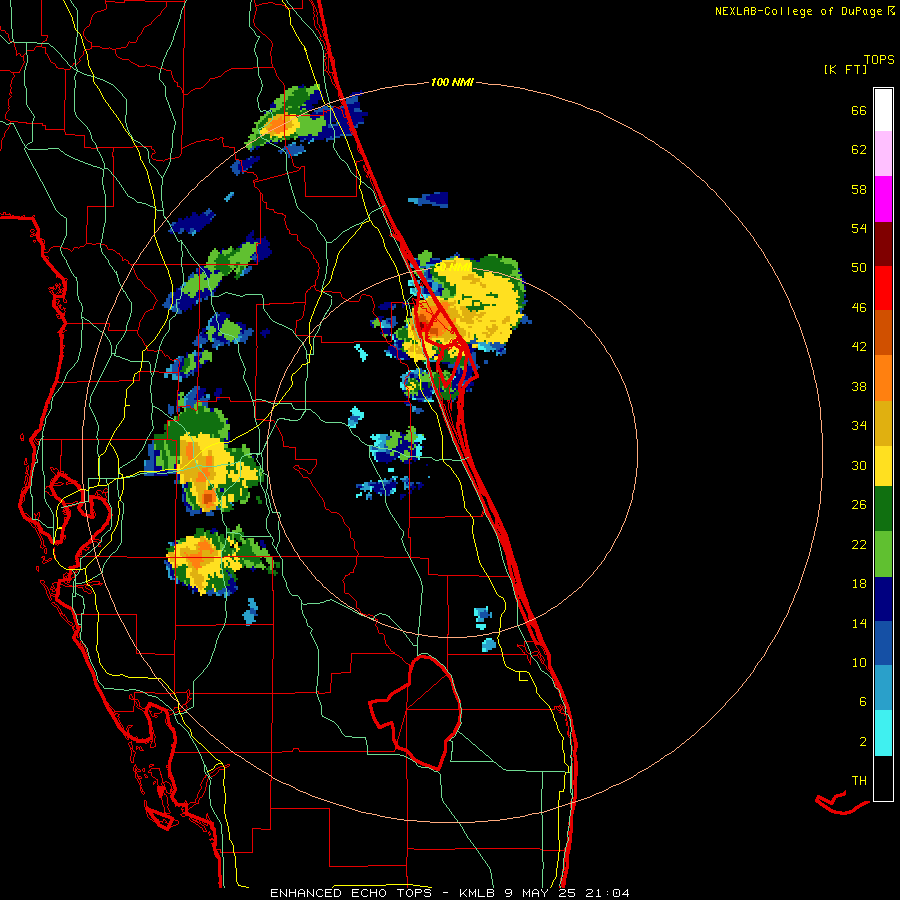Click the "9 MAY 25" date text
The height and width of the screenshot is (900, 900).
(540, 893)
